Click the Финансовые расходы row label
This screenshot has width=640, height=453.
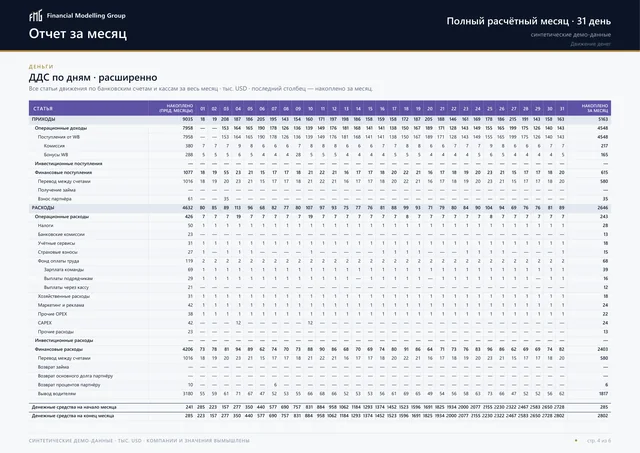coord(59,349)
